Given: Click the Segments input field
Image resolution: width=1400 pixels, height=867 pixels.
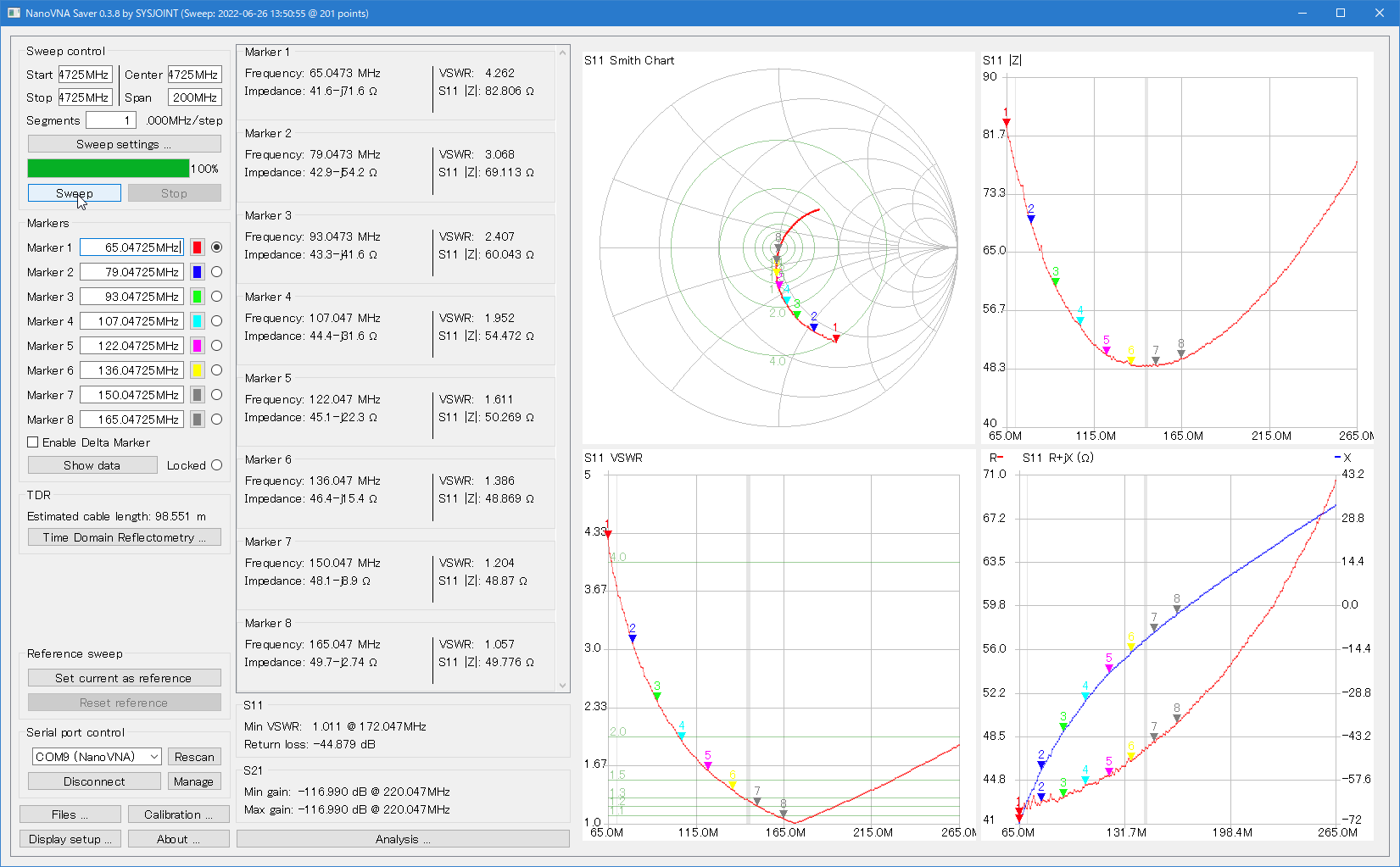Looking at the screenshot, I should pyautogui.click(x=111, y=120).
